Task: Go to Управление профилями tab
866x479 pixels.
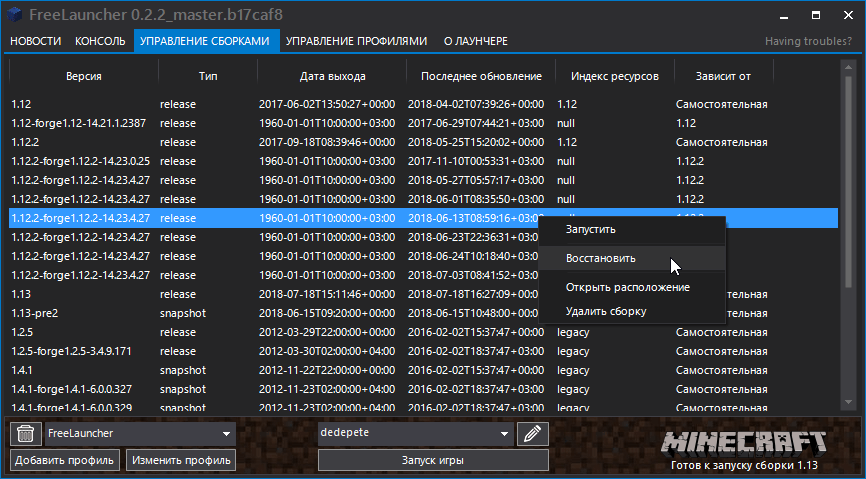Action: 357,41
